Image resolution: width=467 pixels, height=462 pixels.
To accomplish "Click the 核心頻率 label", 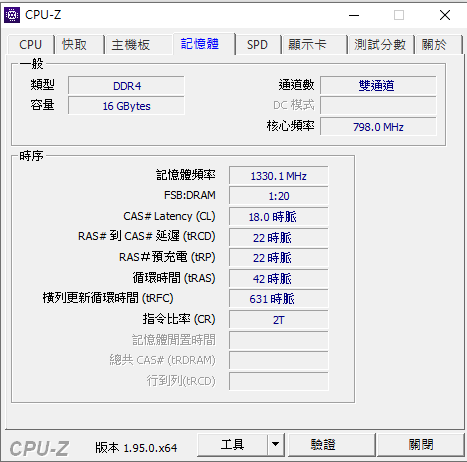I will pos(290,126).
